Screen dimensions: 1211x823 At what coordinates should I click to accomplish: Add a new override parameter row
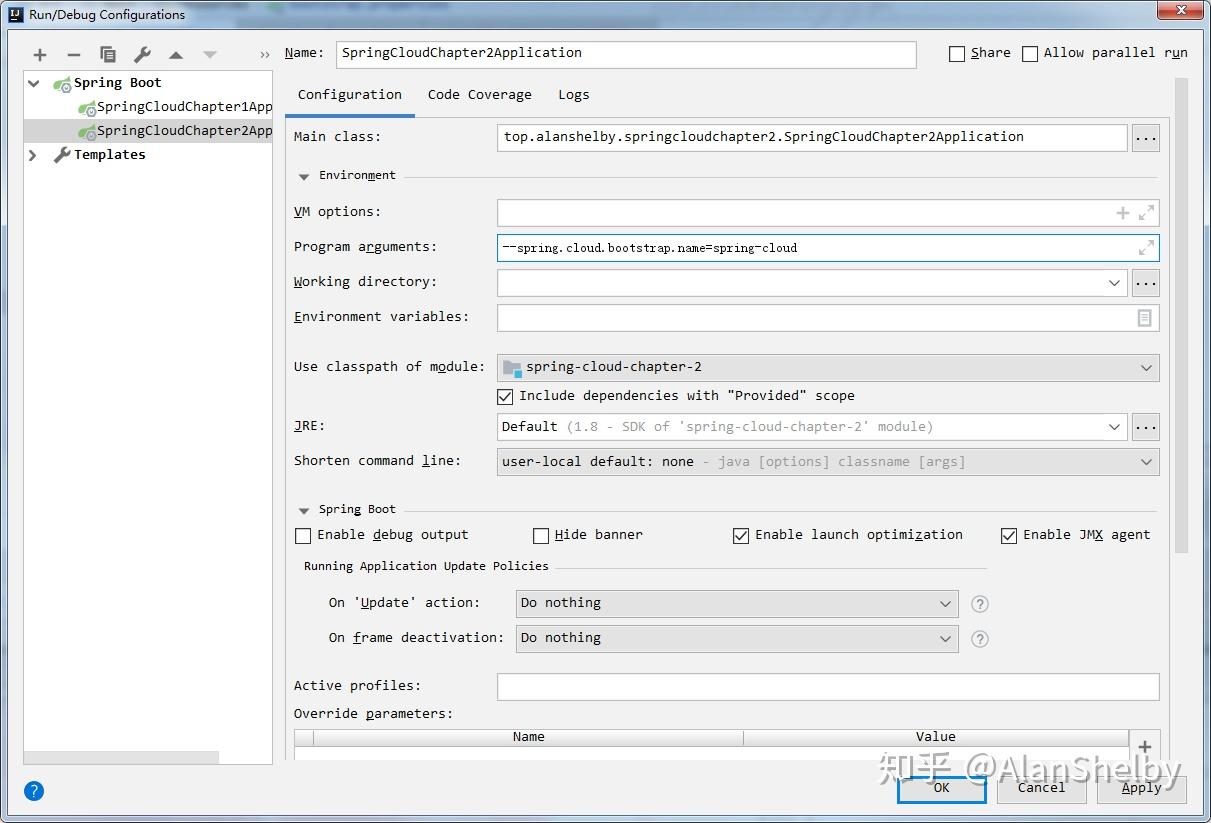(1144, 745)
